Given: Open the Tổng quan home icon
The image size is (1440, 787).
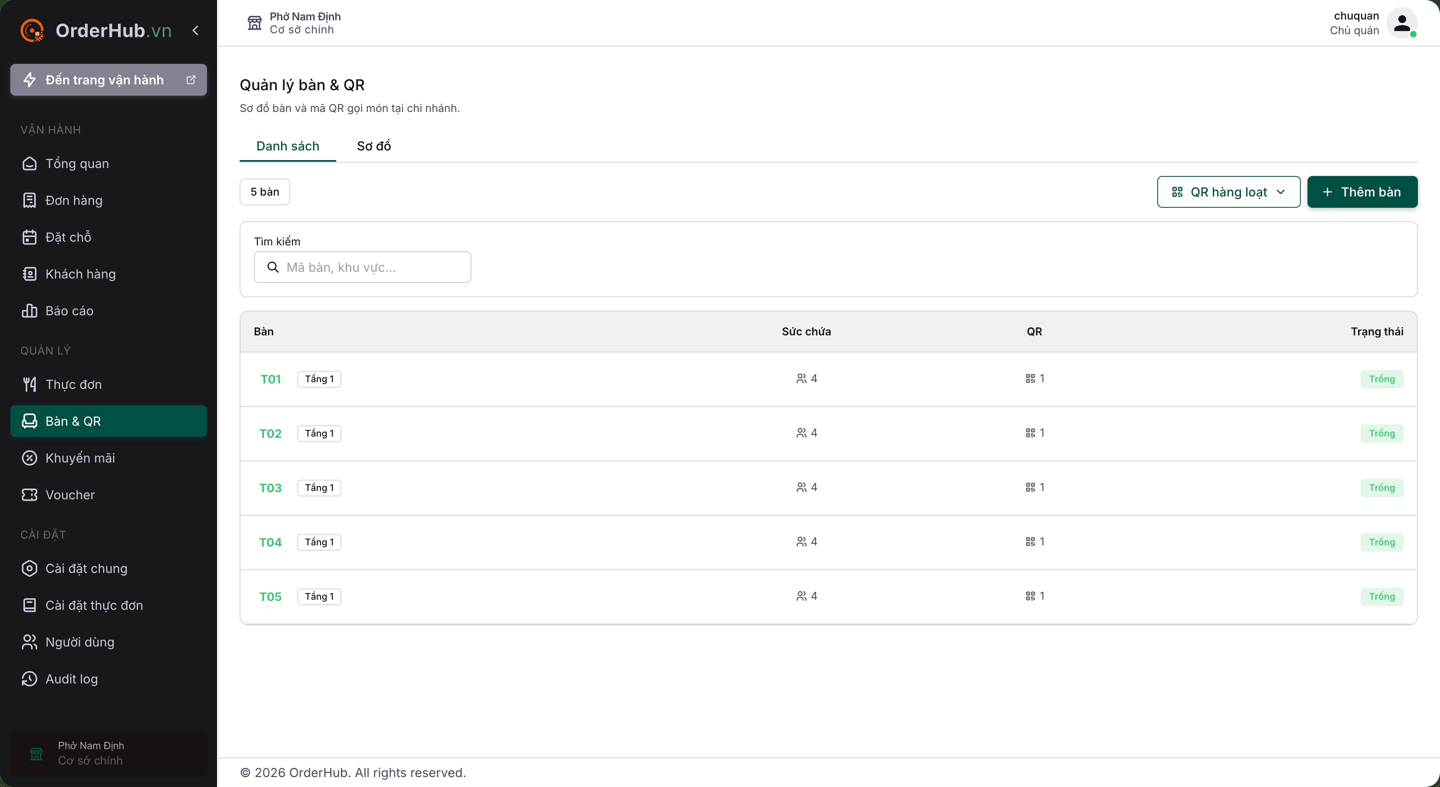Looking at the screenshot, I should click(29, 164).
